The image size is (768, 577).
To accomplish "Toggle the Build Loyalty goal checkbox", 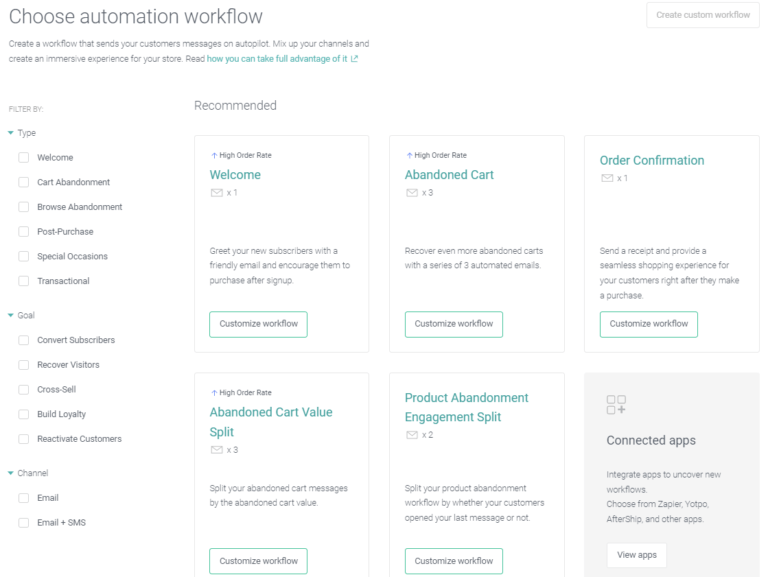I will coord(24,414).
